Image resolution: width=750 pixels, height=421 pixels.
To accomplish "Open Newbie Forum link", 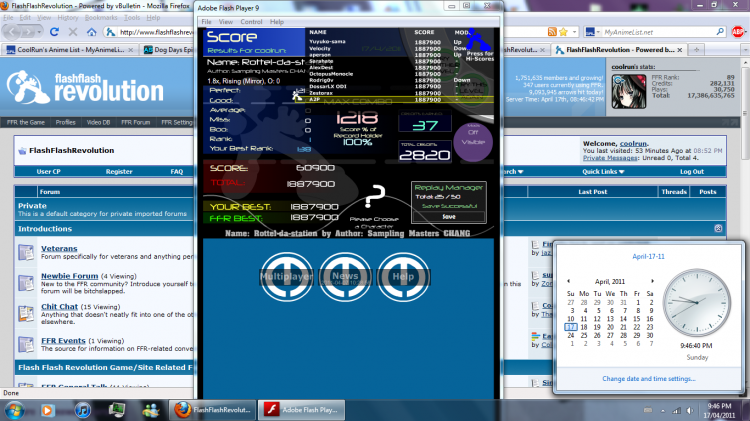I will coord(69,276).
